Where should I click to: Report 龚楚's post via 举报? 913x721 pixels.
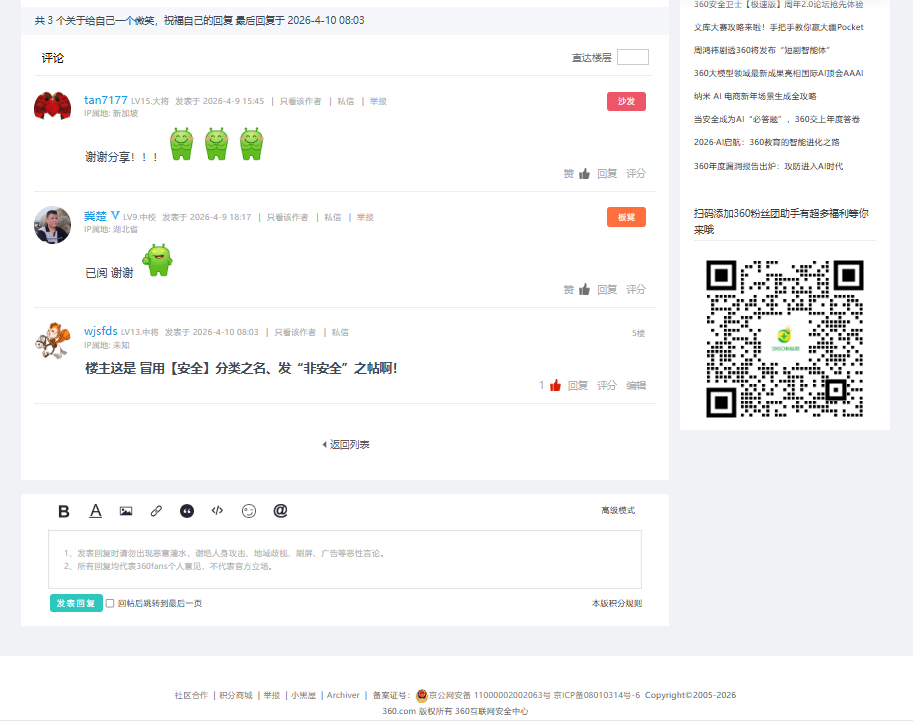366,217
